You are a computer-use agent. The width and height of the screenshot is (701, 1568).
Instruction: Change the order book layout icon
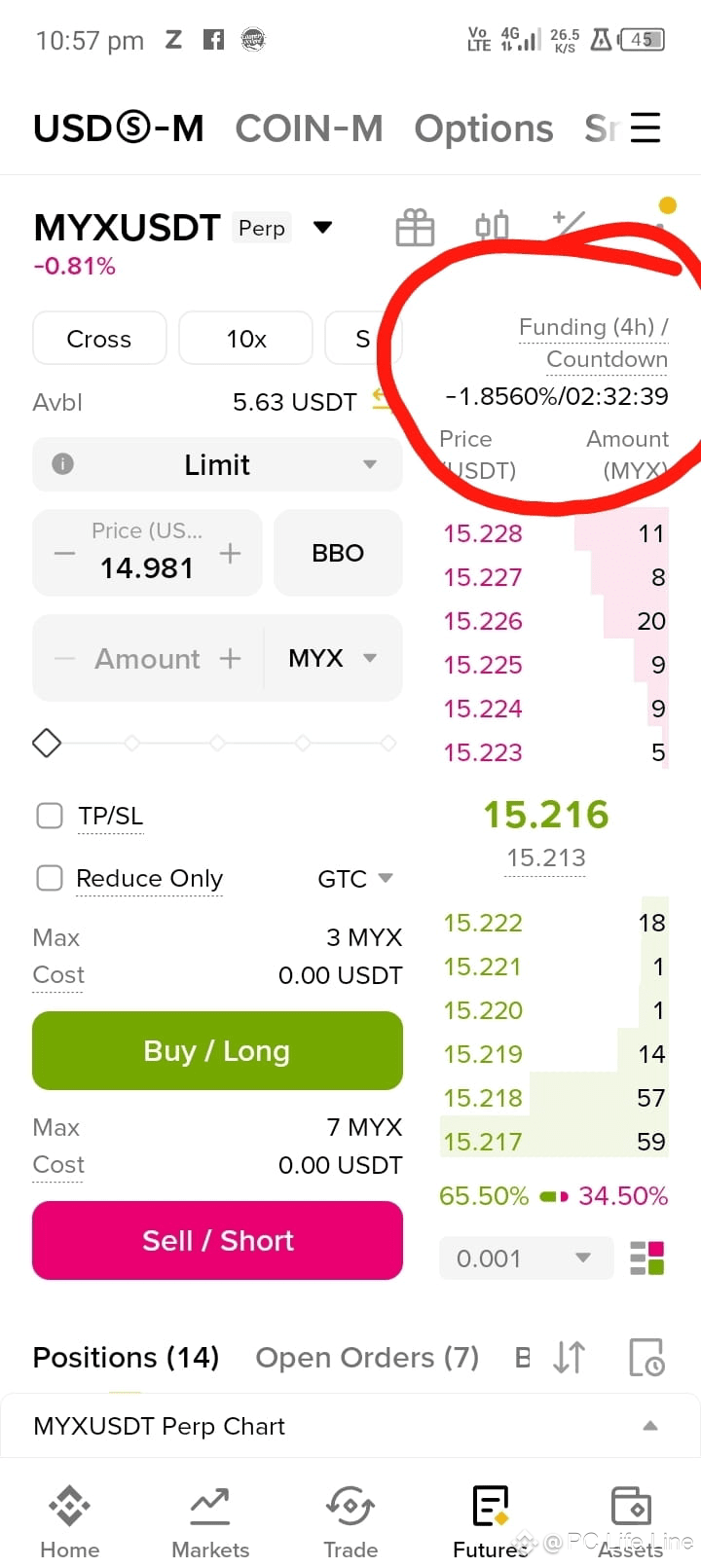click(x=646, y=1258)
